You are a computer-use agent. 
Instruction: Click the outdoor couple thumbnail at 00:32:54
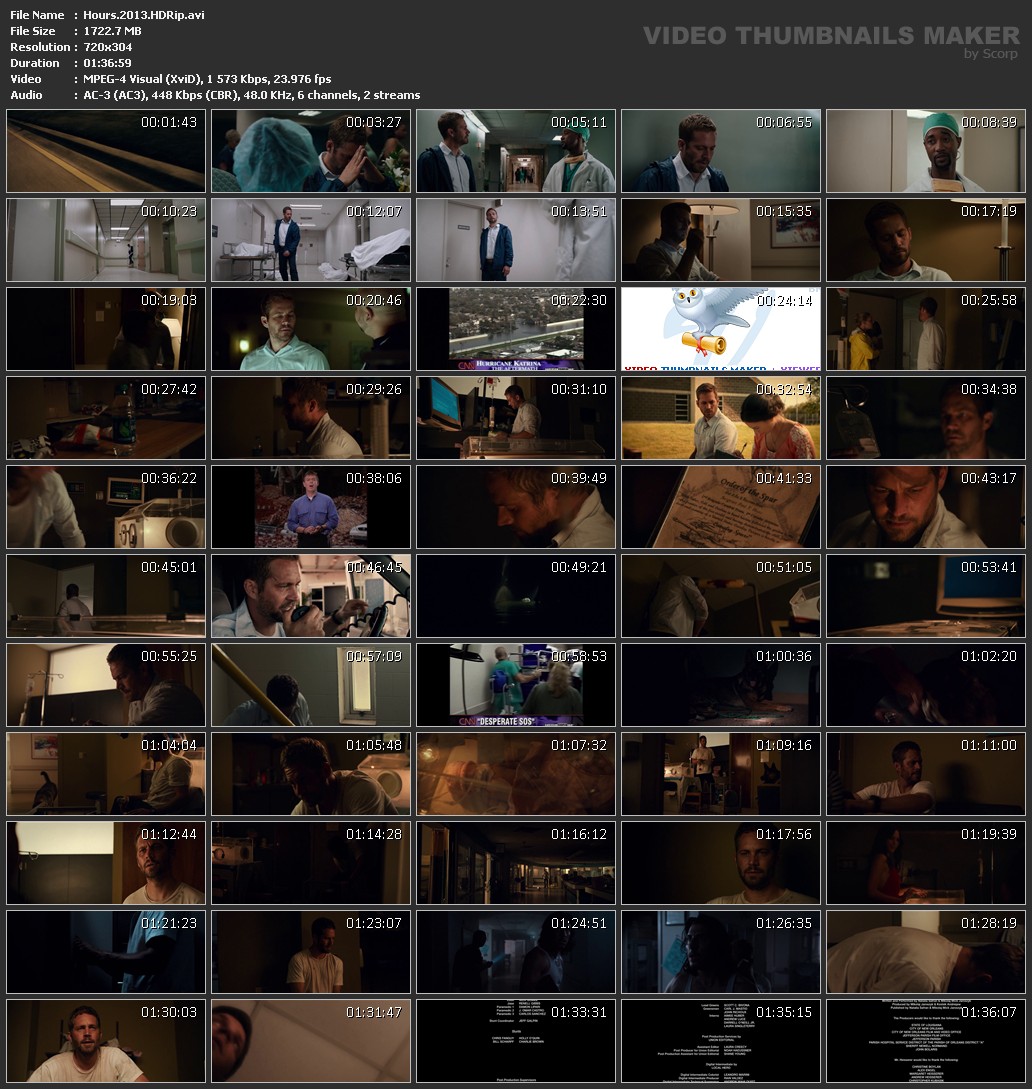(720, 418)
